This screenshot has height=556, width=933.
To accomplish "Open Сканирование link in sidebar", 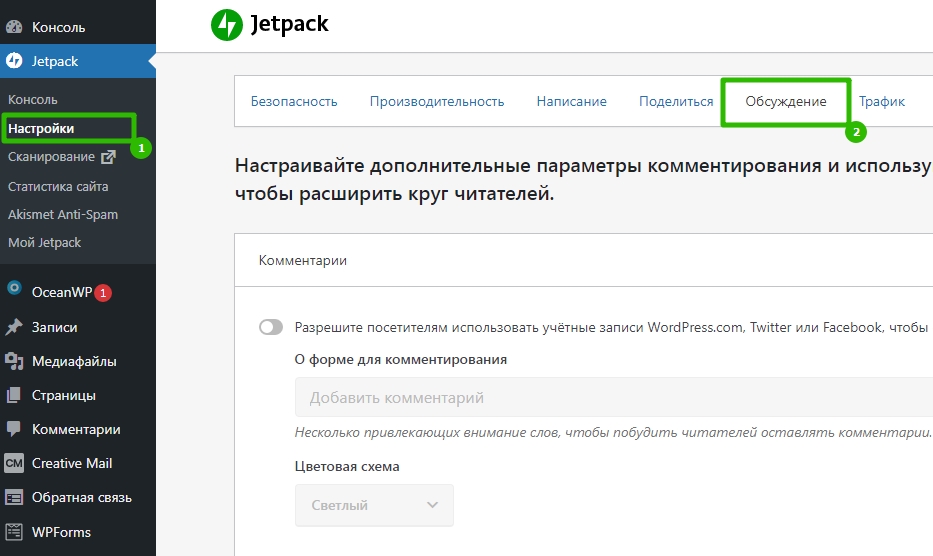I will click(51, 157).
